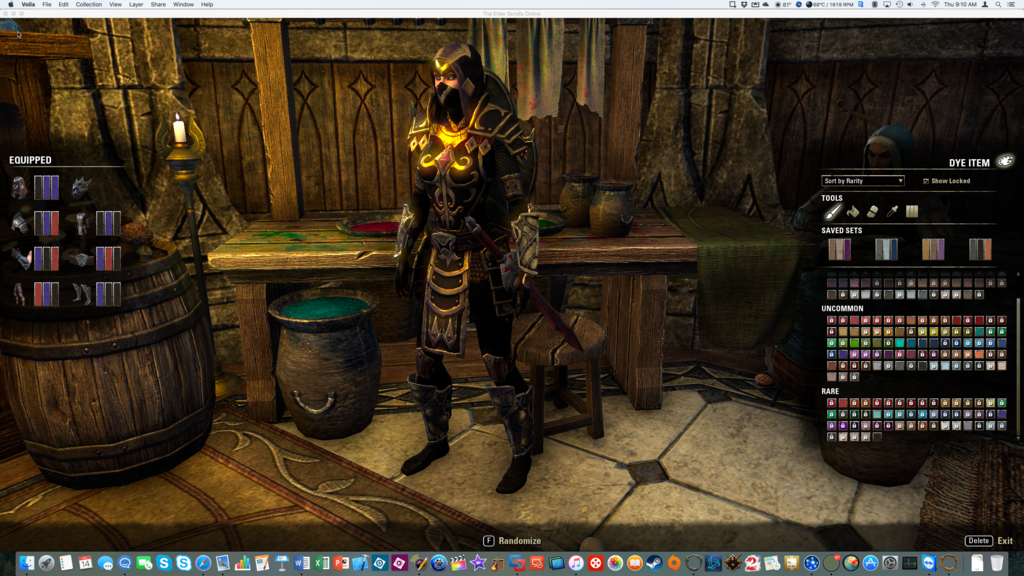Open the Collection menu
The width and height of the screenshot is (1024, 576).
89,5
